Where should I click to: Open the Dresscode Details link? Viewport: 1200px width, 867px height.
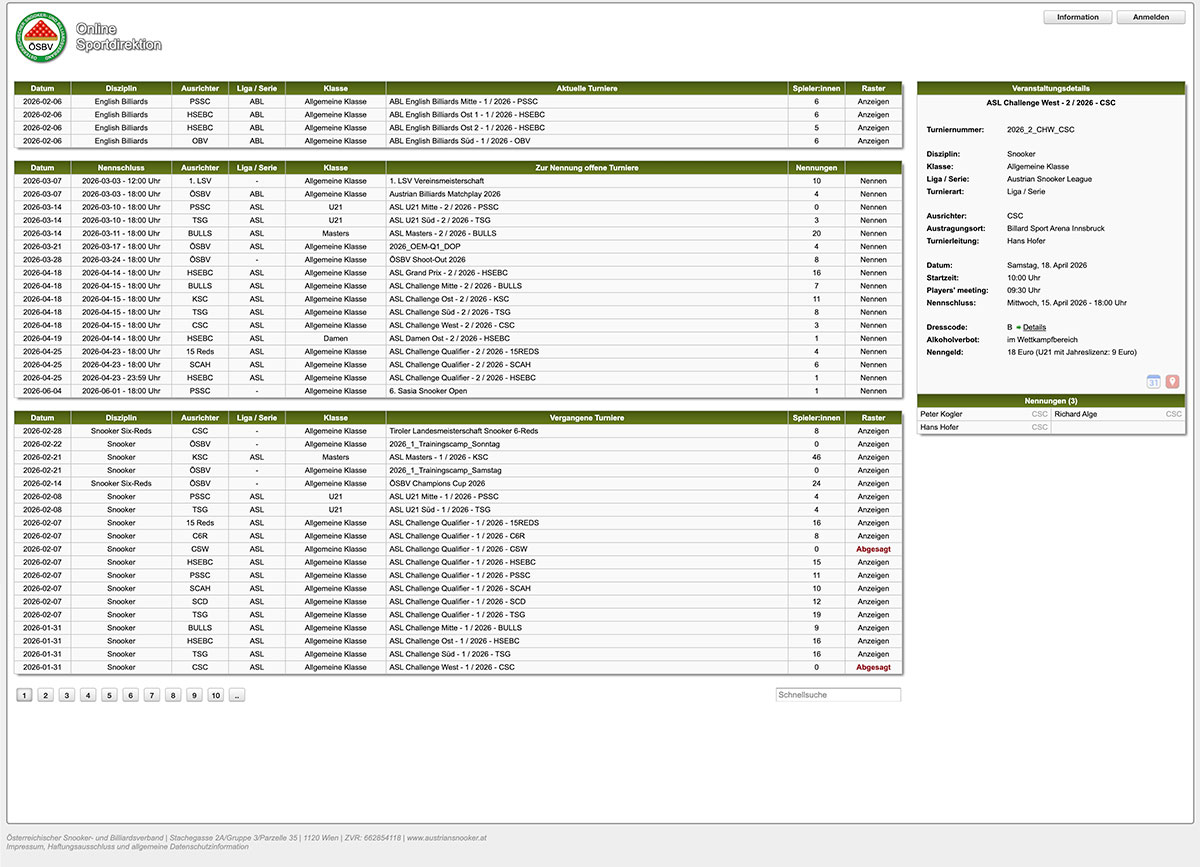coord(1034,327)
